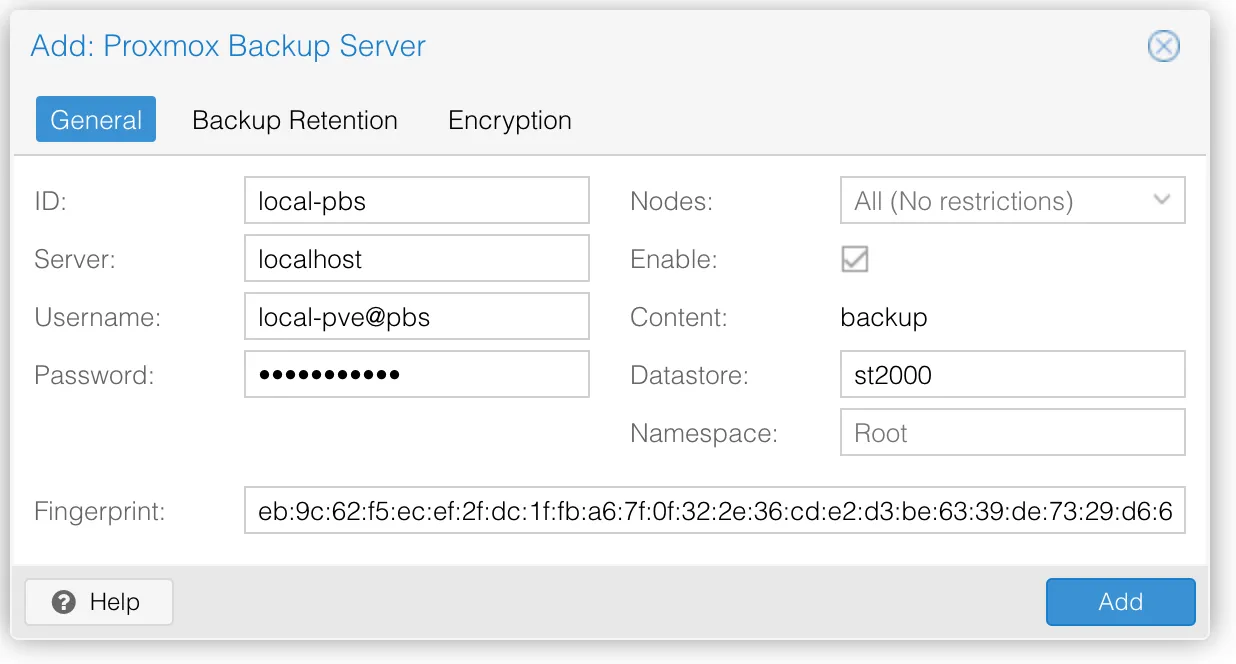Click the ID input field
The height and width of the screenshot is (664, 1236).
click(417, 201)
